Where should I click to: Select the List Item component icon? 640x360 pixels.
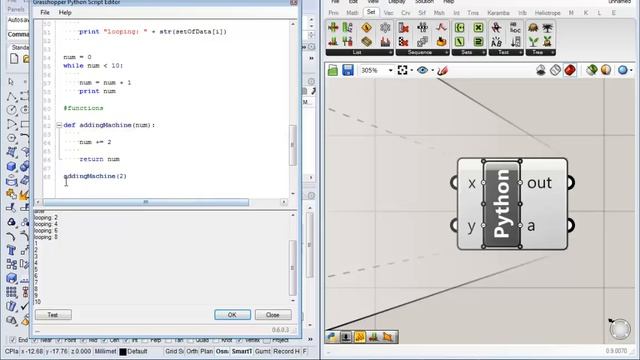pyautogui.click(x=333, y=27)
